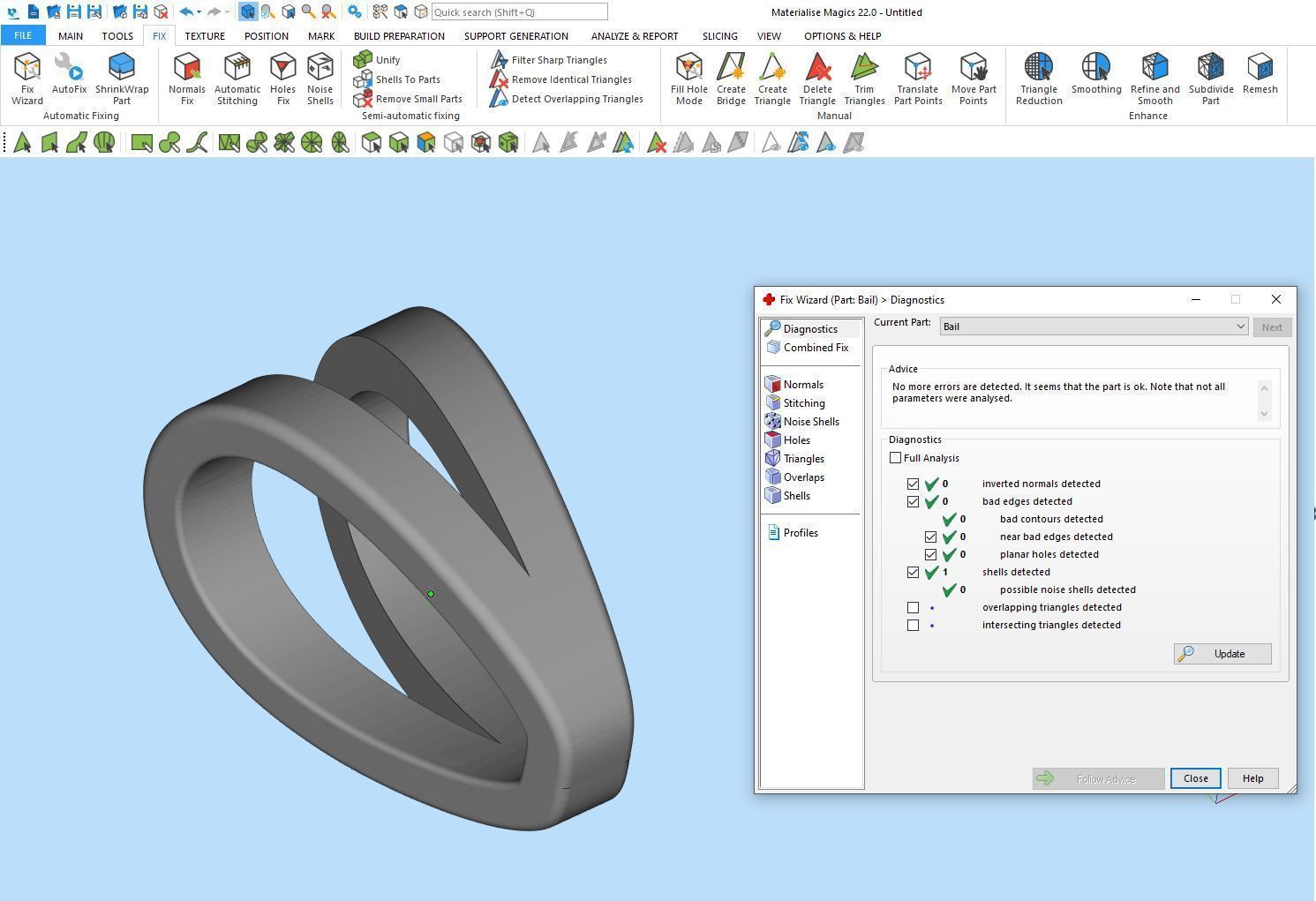The width and height of the screenshot is (1316, 901).
Task: Click the Quick search field
Action: coord(520,12)
